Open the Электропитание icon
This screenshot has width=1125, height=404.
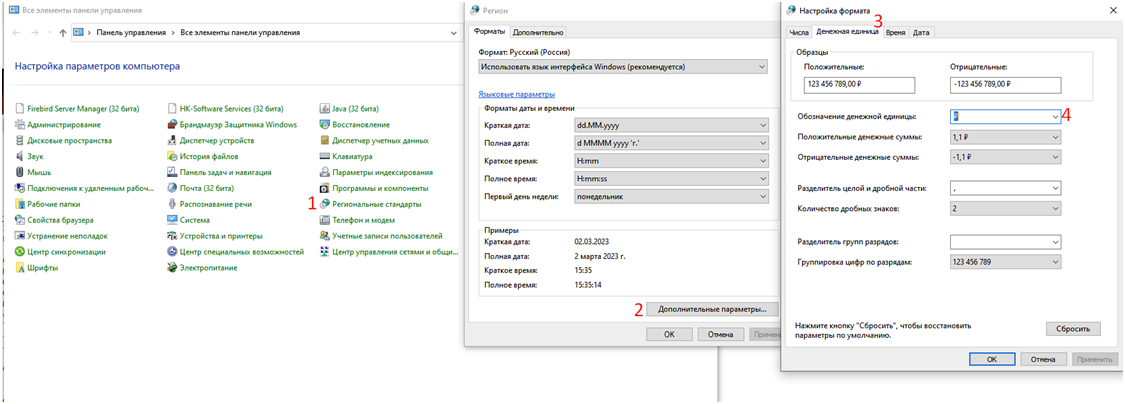(x=172, y=268)
